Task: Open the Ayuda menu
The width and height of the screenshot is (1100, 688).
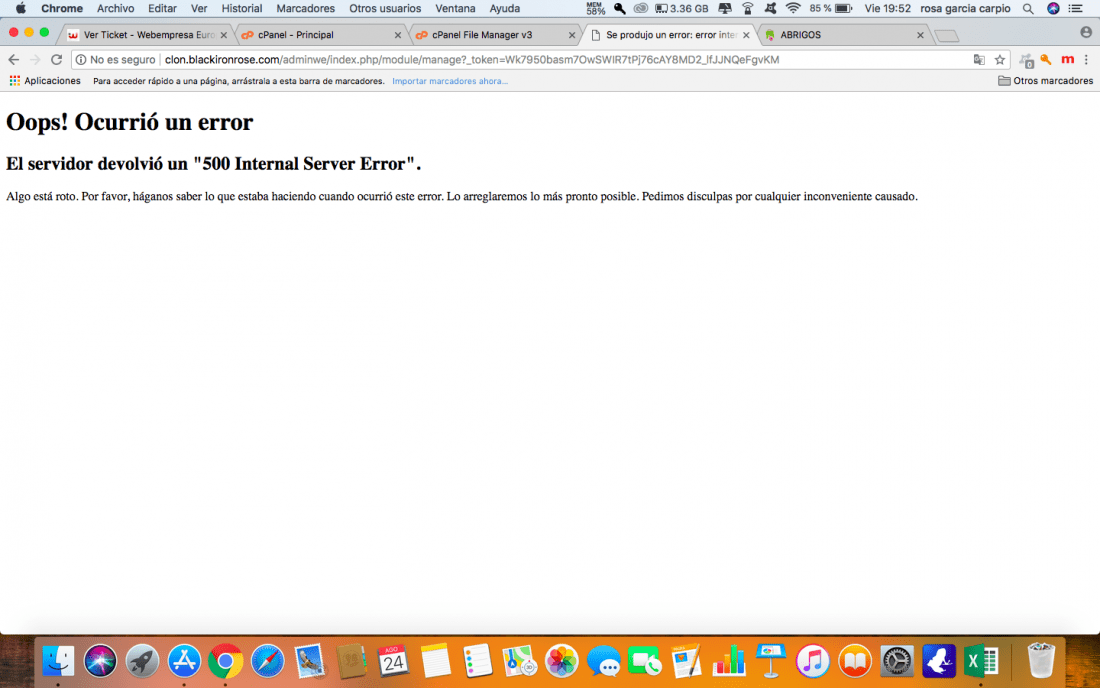Action: pyautogui.click(x=504, y=8)
